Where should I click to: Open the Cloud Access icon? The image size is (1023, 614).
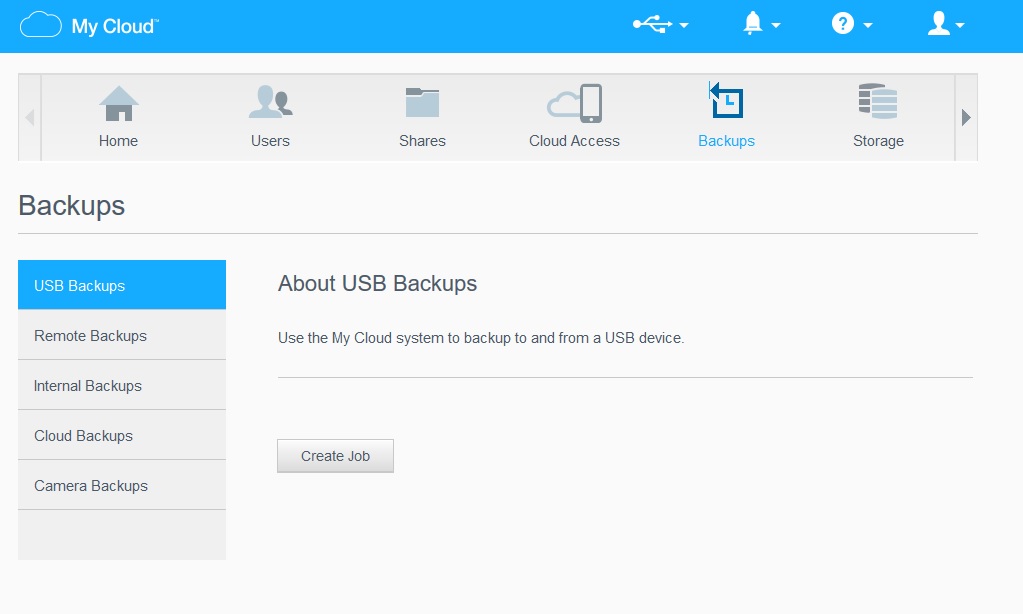pyautogui.click(x=574, y=103)
